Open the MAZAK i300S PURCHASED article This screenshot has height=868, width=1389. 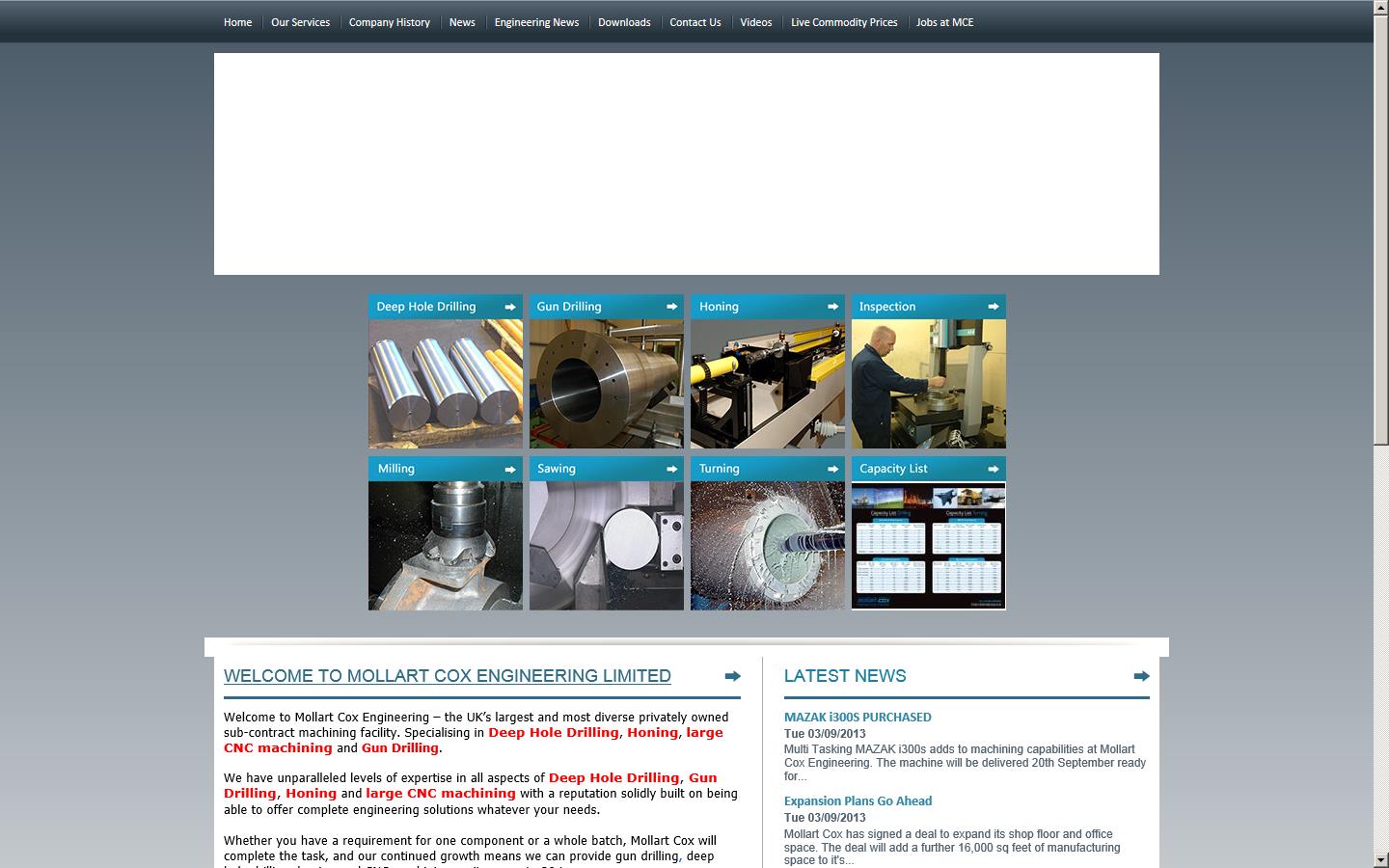coord(858,717)
